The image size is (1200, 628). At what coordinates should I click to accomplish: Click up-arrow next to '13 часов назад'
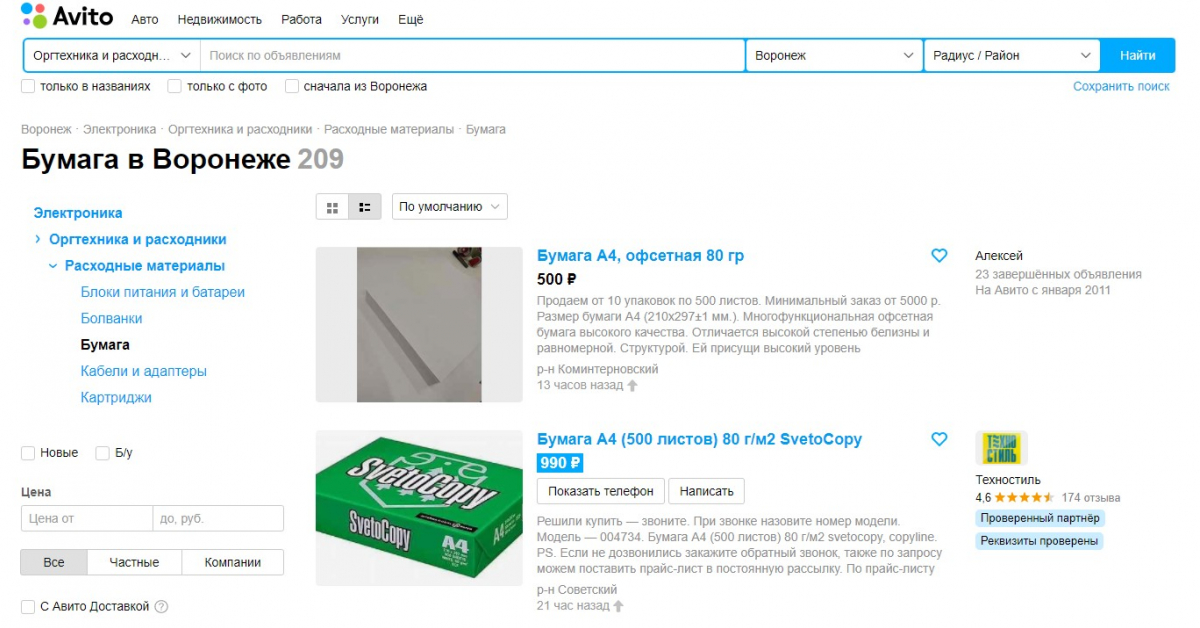tap(631, 386)
